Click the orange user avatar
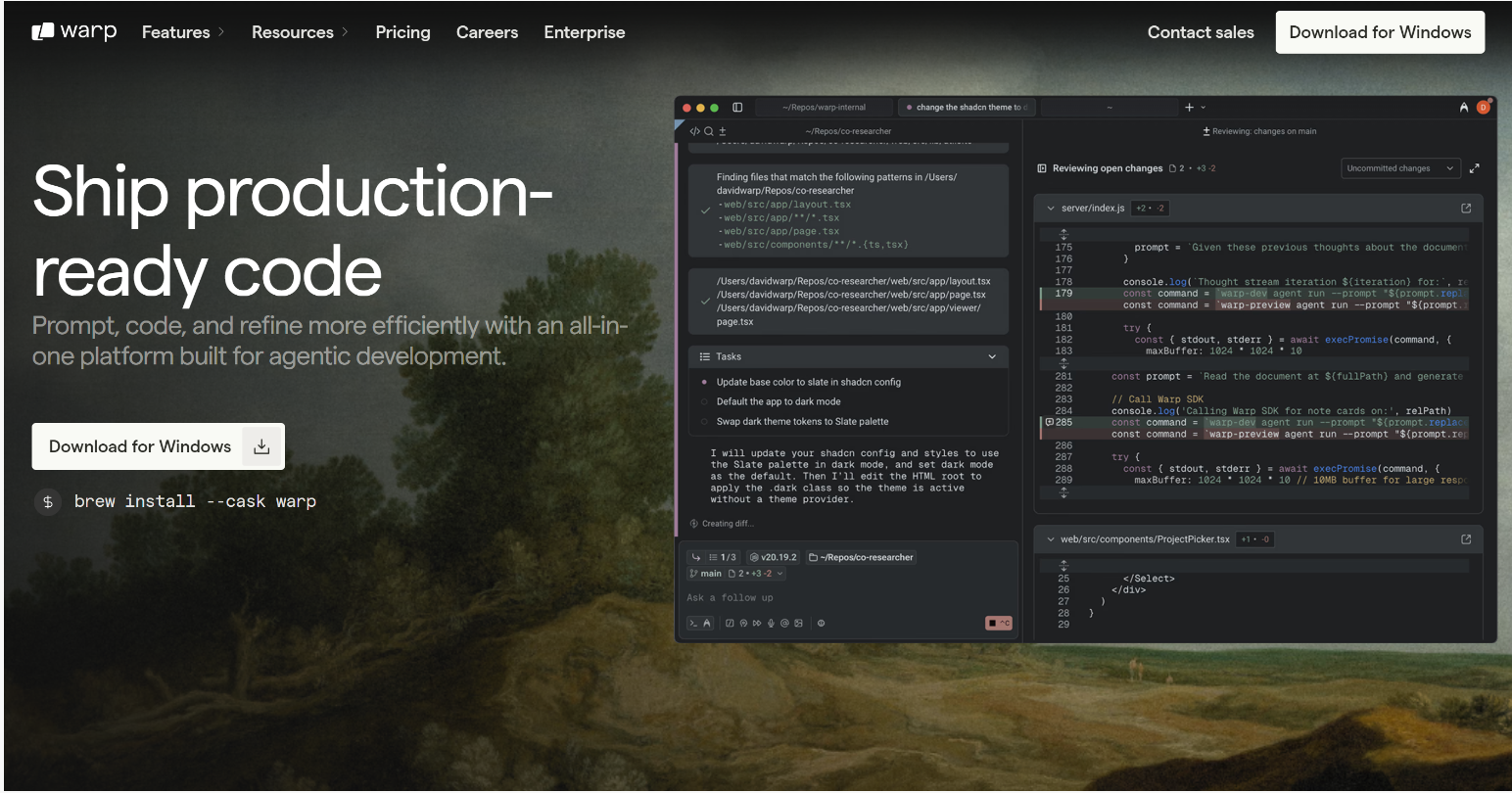Screen dimensions: 1512x793 (x=1483, y=108)
